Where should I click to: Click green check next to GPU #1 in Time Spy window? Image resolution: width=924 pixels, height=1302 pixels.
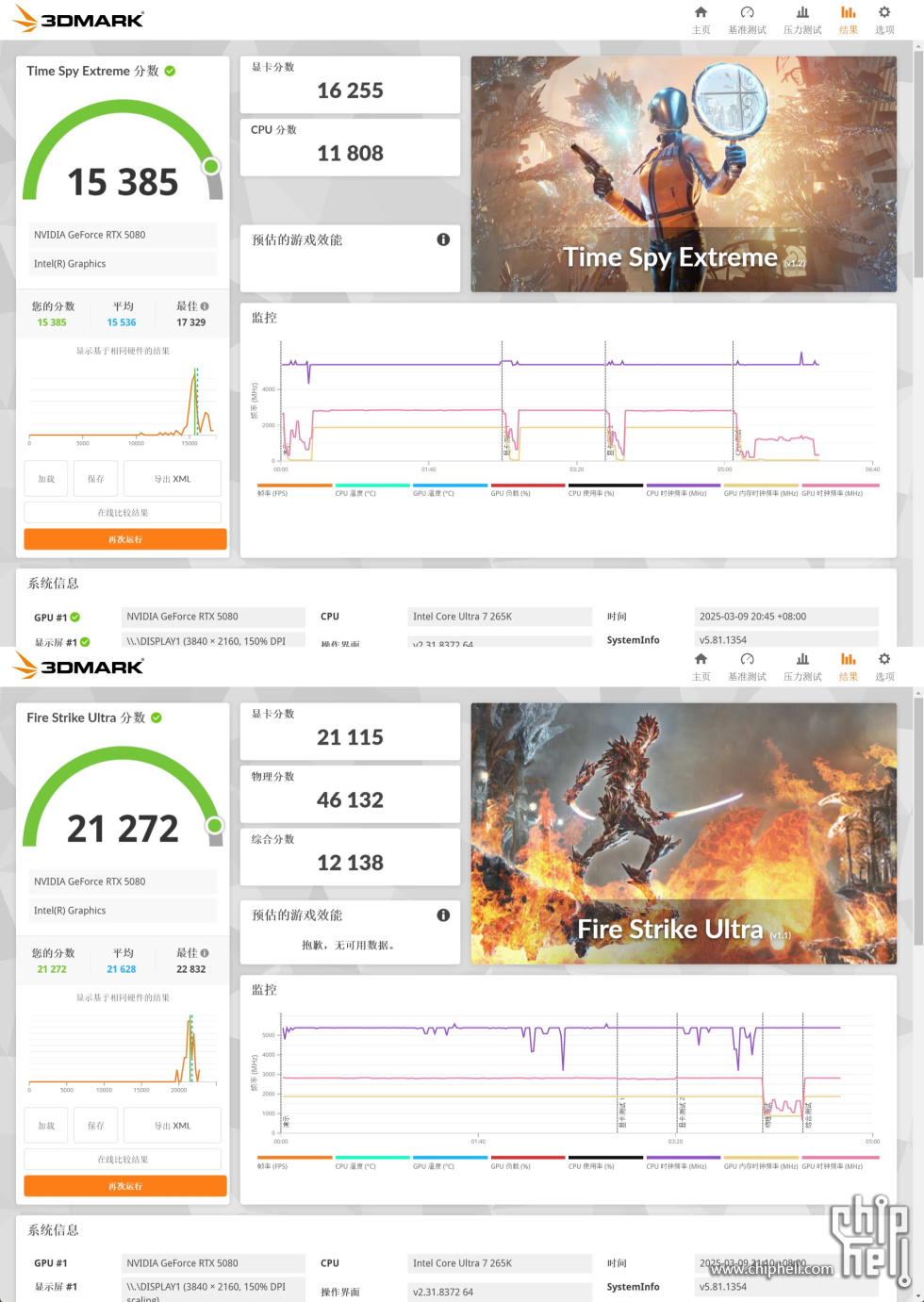pyautogui.click(x=75, y=618)
